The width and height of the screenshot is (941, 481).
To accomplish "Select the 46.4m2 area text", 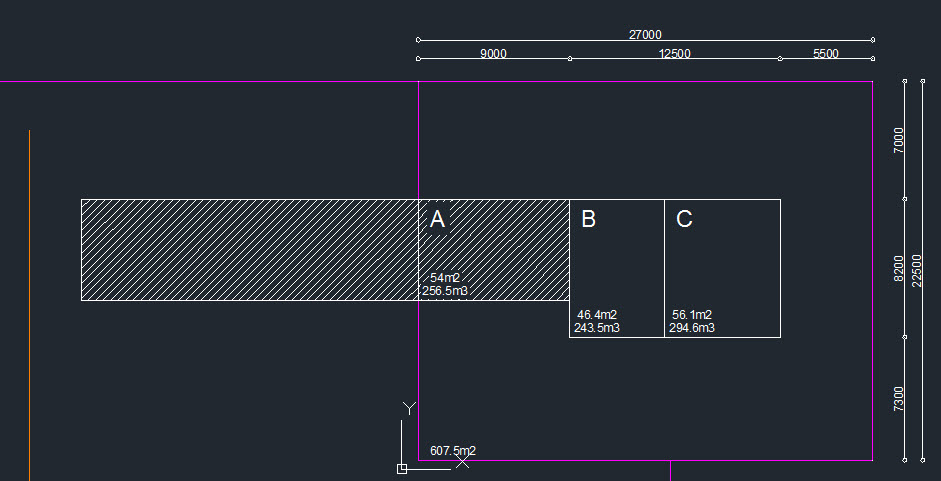I will click(597, 315).
